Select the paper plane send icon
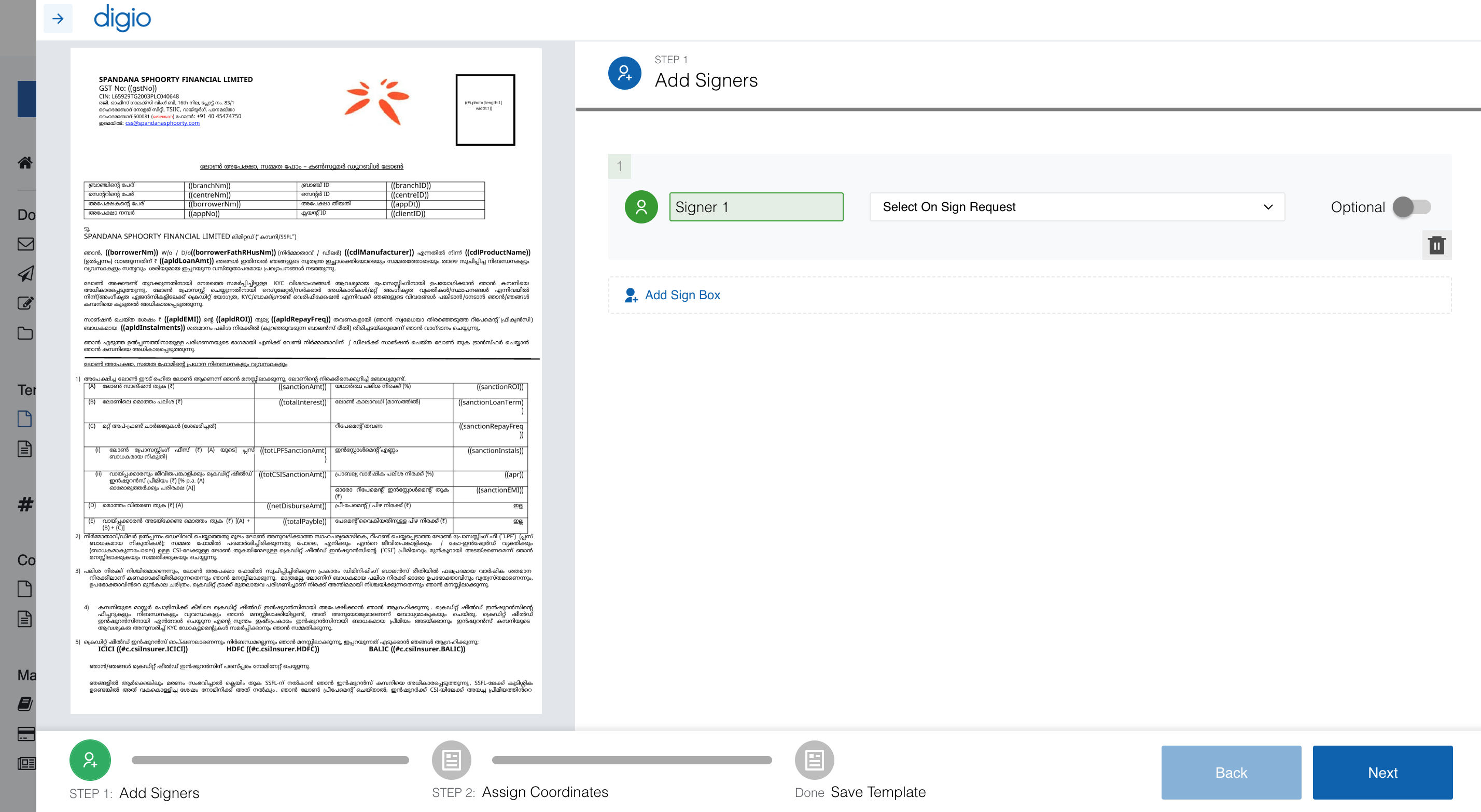 [x=25, y=274]
